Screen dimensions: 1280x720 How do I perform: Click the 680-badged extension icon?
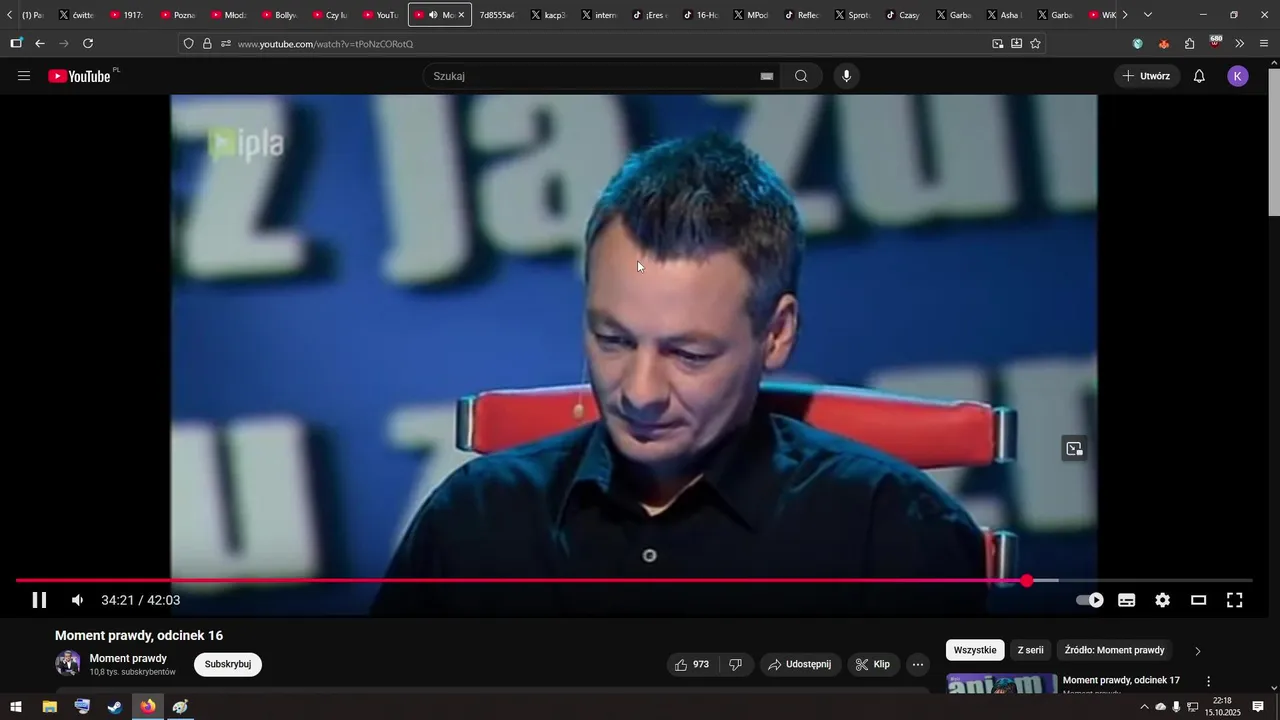point(1215,43)
